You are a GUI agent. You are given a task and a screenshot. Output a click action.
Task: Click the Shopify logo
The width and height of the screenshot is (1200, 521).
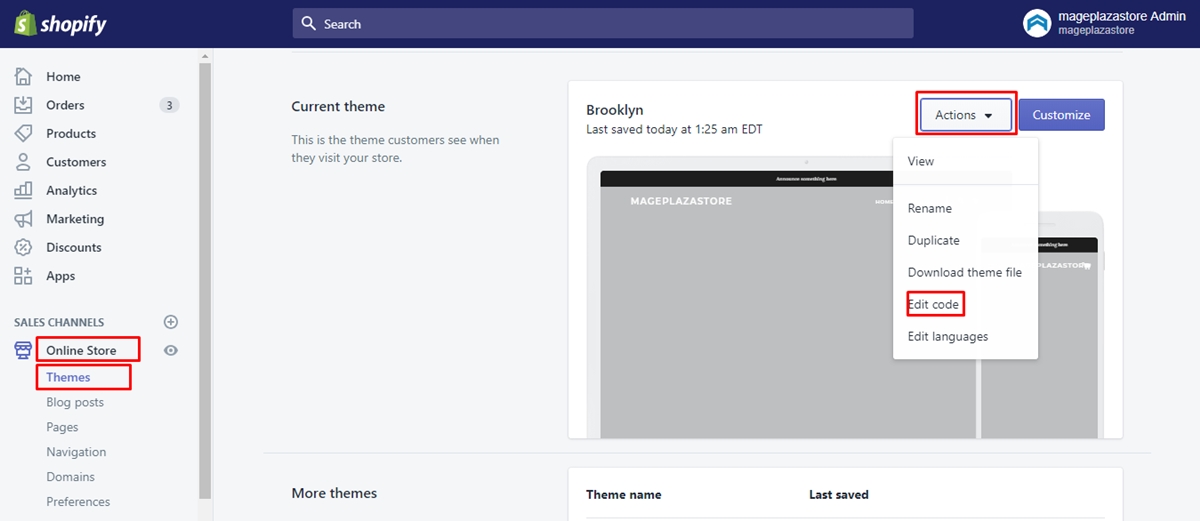[60, 23]
